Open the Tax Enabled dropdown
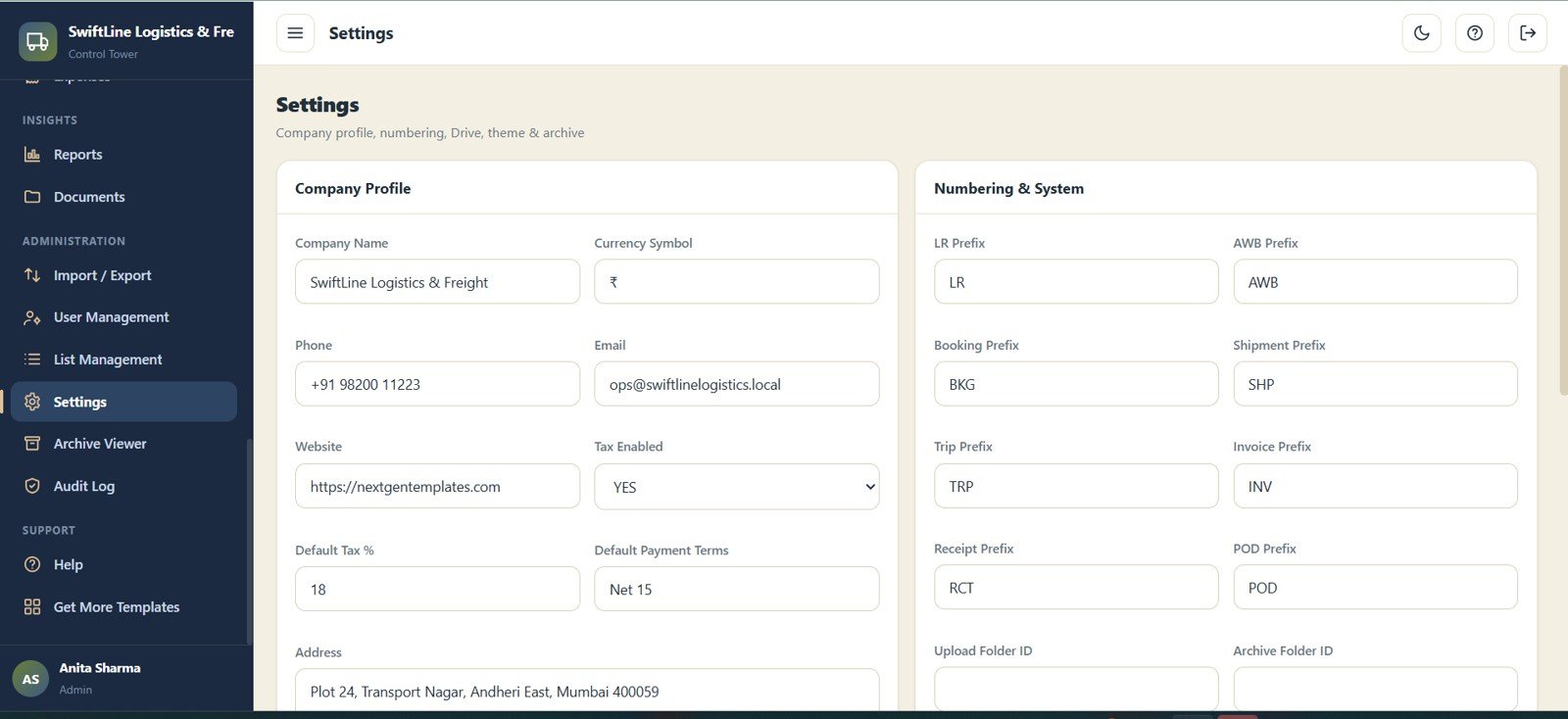 (737, 487)
